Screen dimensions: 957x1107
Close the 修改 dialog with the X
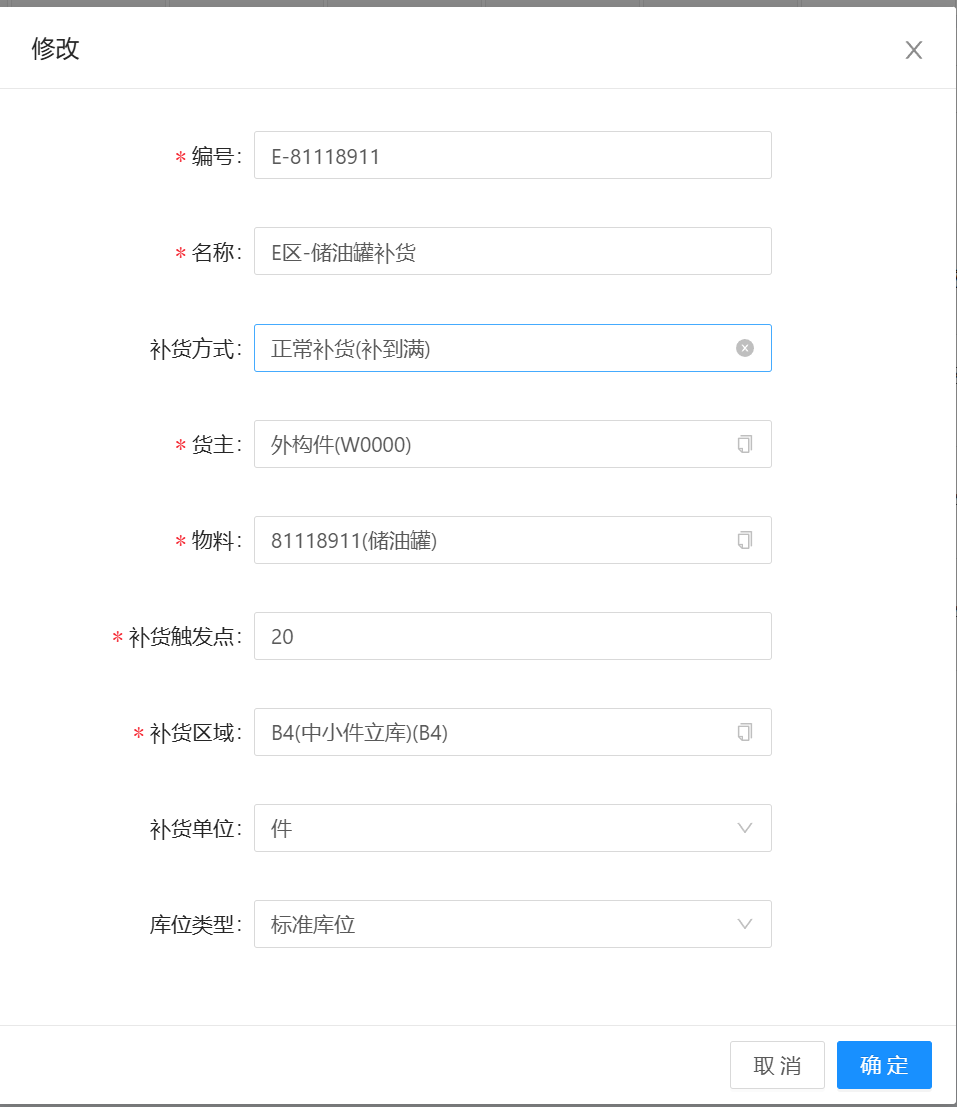tap(913, 51)
